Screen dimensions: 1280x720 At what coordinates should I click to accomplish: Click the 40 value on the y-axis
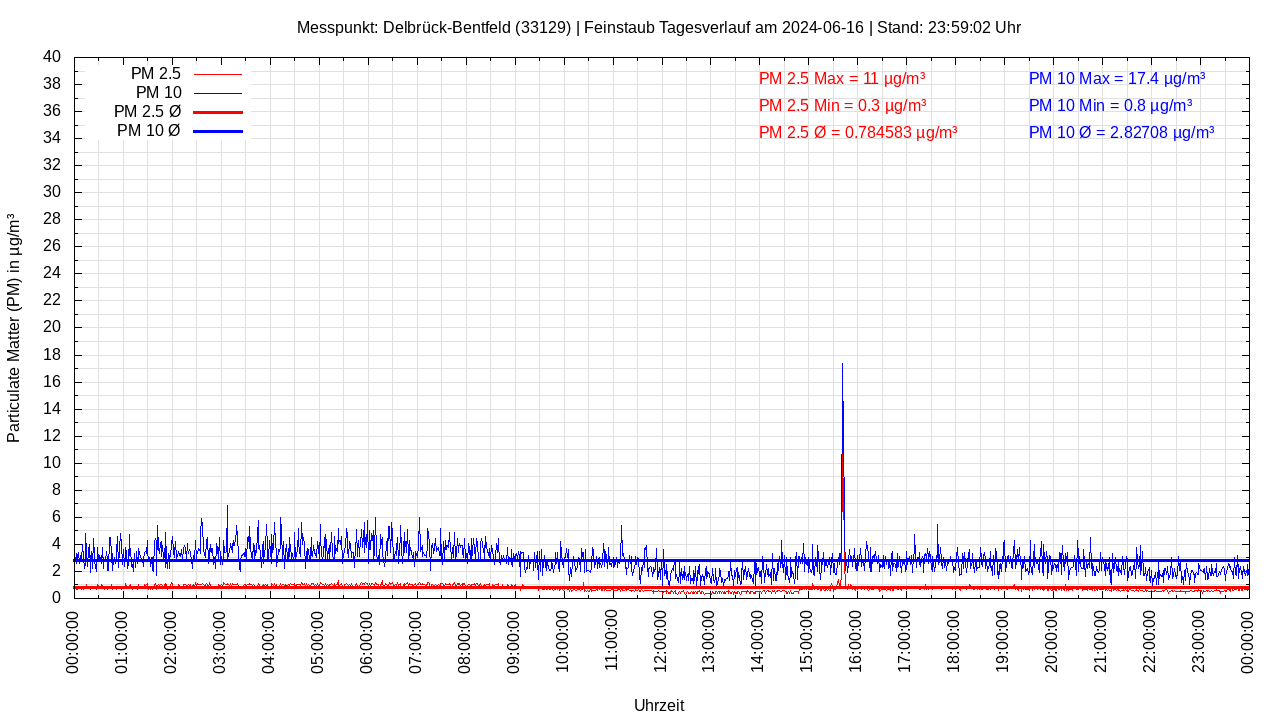52,57
